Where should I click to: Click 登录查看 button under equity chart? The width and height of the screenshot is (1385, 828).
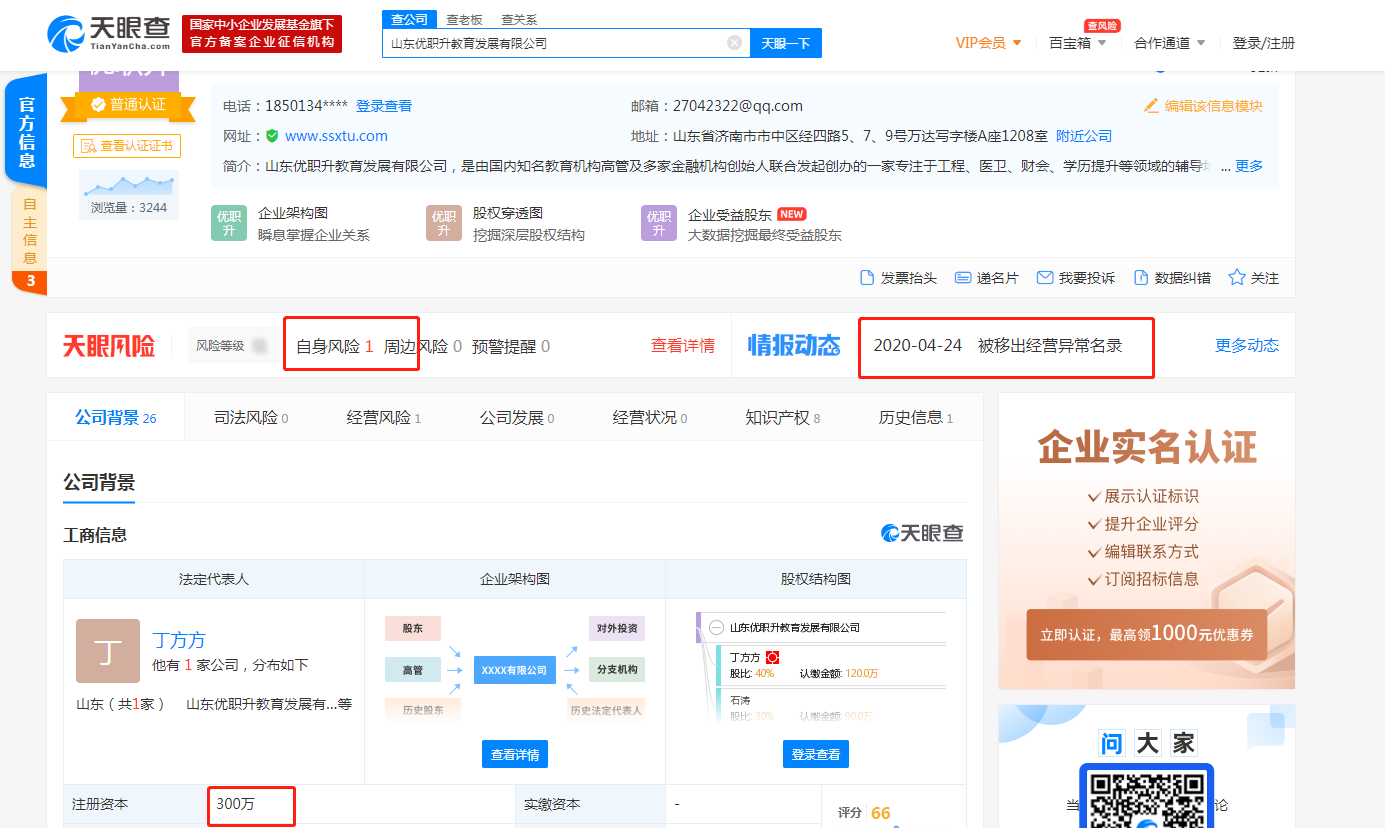pyautogui.click(x=816, y=754)
